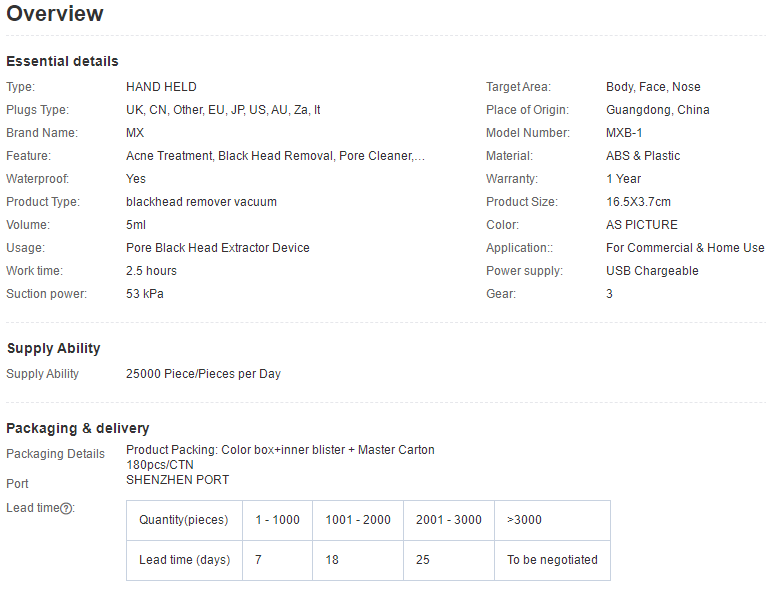Screen dimensions: 766x589
Task: Click the Place of Origin value Guangdong, China
Action: point(657,110)
